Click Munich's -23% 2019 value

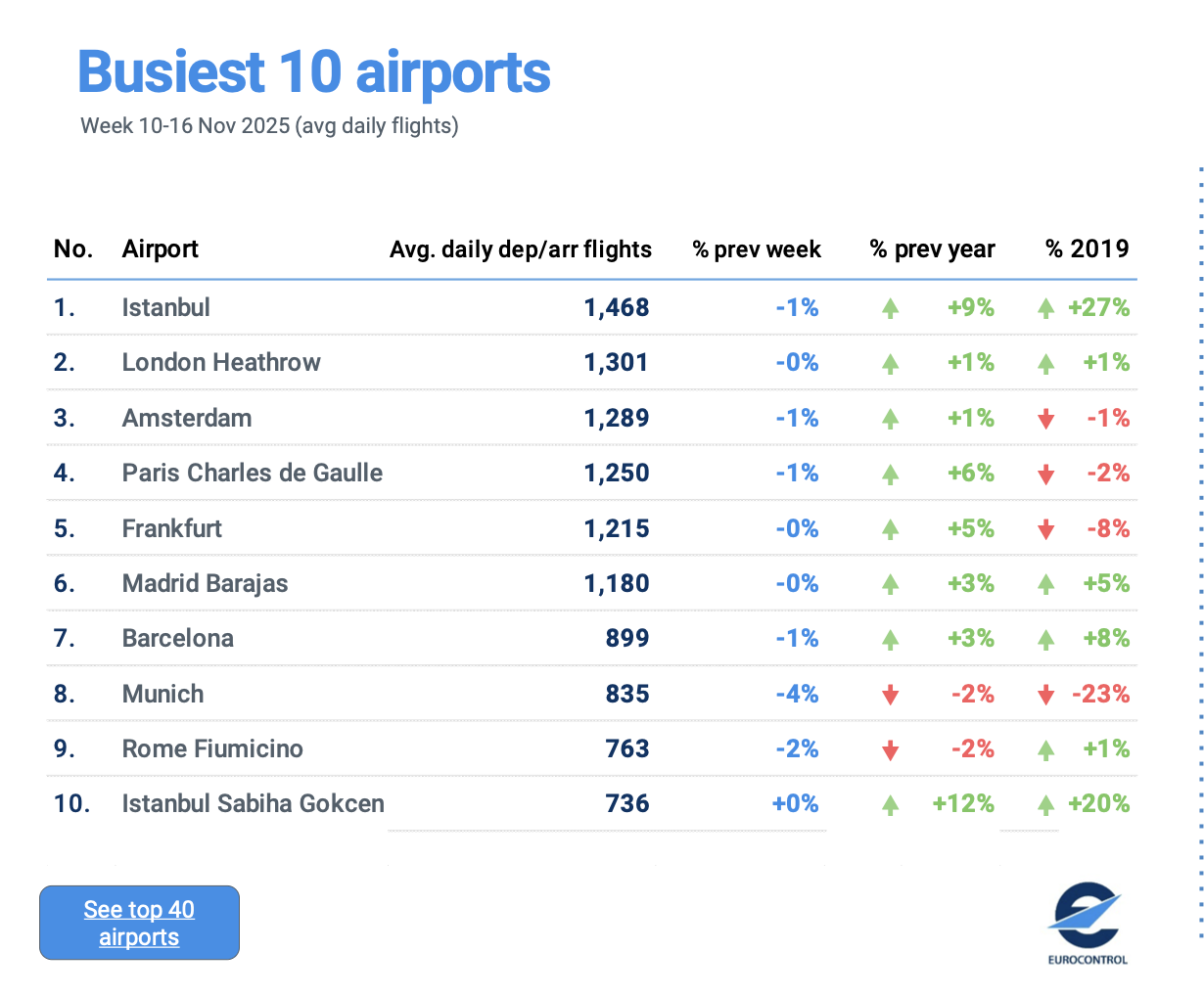(1101, 695)
